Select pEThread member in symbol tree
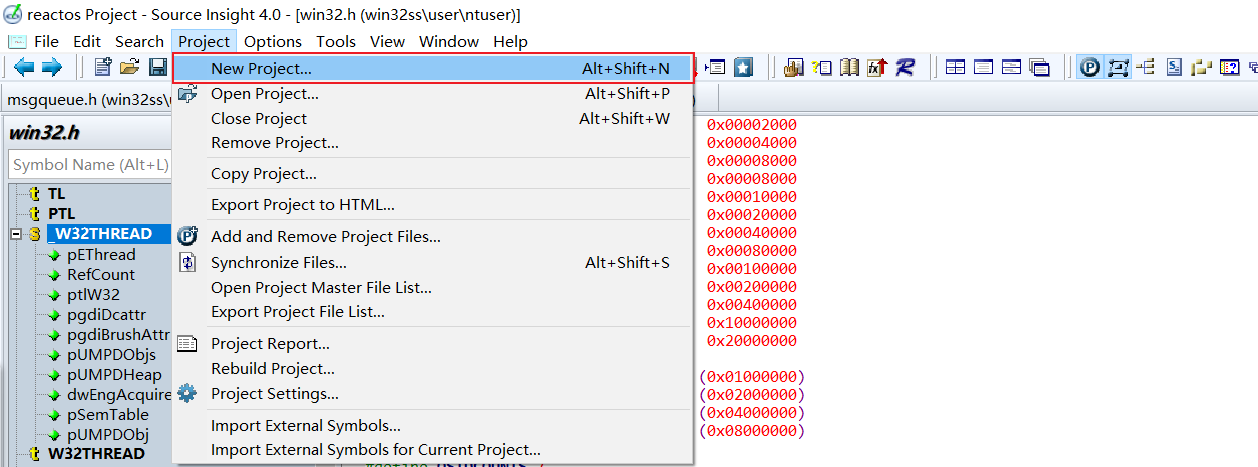Screen dimensions: 1258x467 [x=101, y=254]
